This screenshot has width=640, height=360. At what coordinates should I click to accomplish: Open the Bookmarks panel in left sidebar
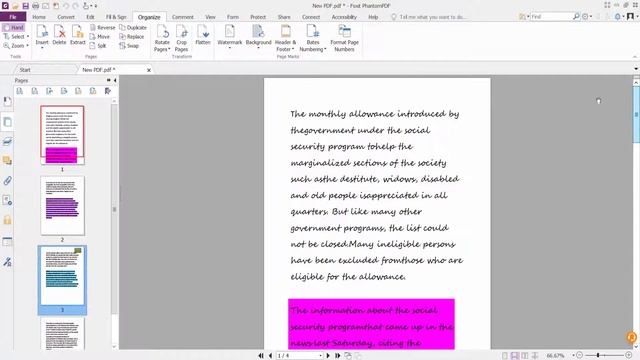(x=7, y=102)
